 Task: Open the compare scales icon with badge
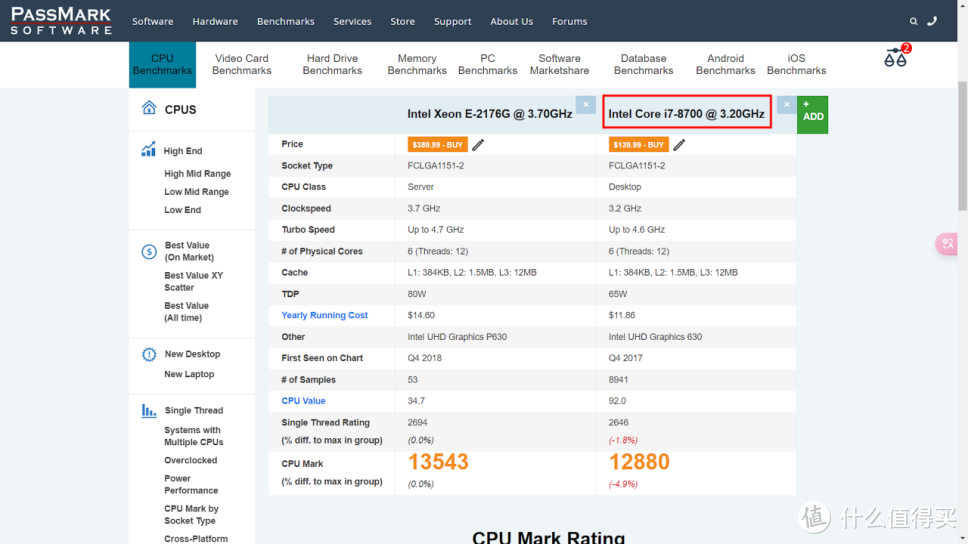[x=895, y=57]
